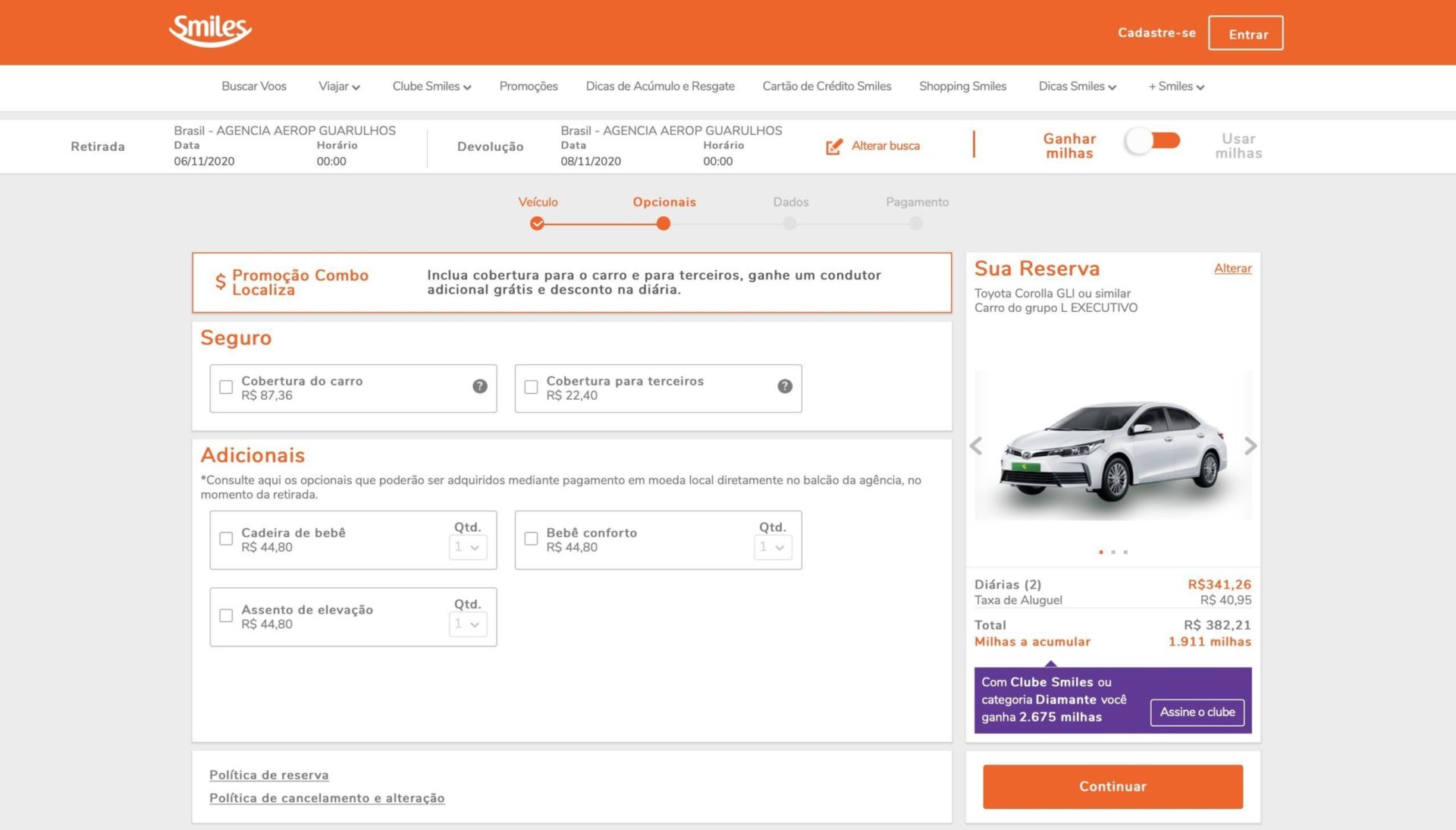Click the Smiles logo
Image resolution: width=1456 pixels, height=830 pixels.
[x=210, y=31]
